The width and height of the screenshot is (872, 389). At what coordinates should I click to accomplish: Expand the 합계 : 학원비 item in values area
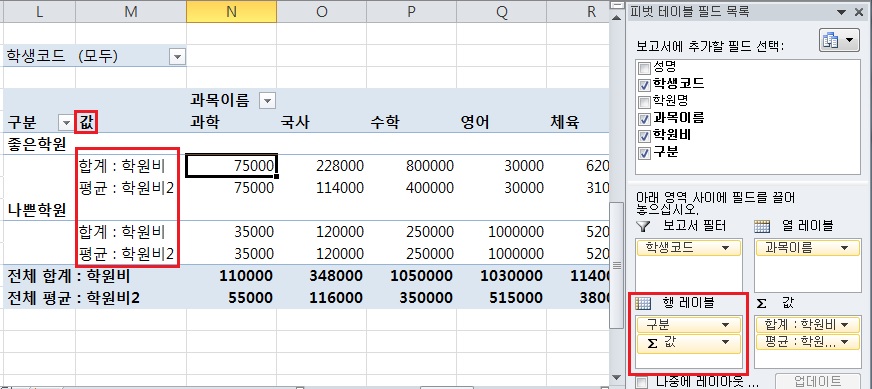(845, 324)
